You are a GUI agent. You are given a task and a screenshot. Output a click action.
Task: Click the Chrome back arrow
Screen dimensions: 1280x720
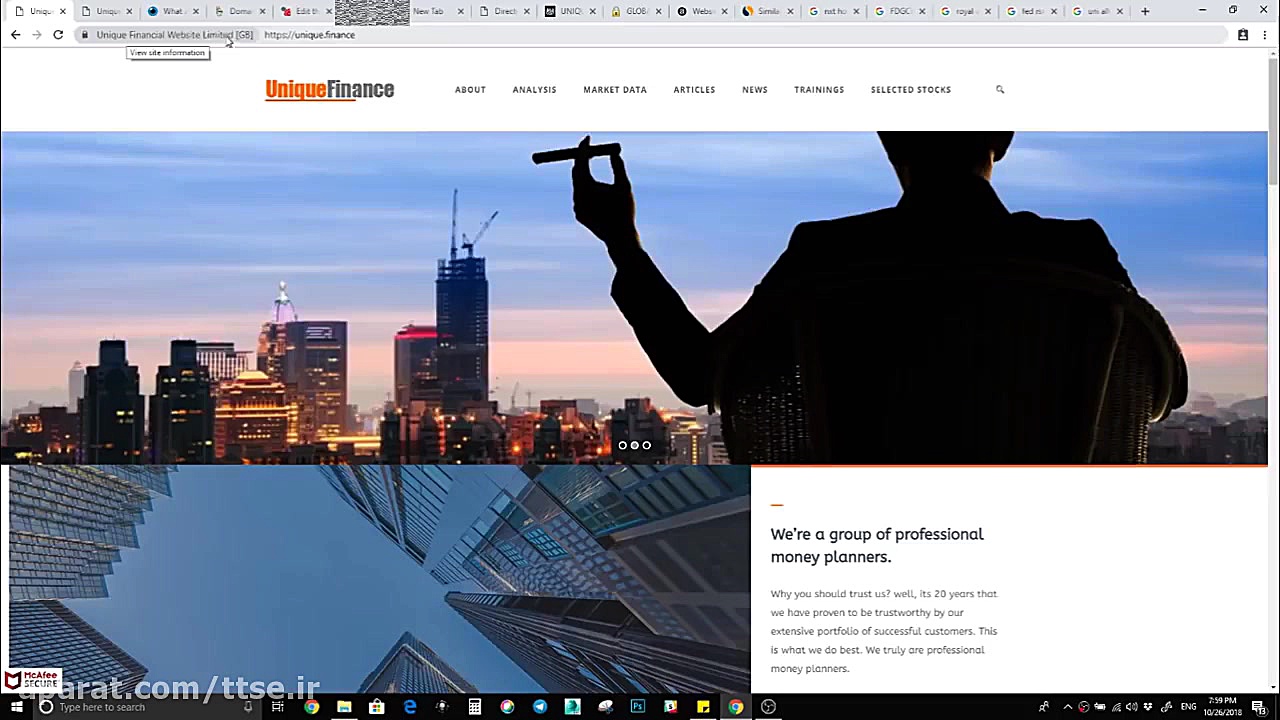15,35
